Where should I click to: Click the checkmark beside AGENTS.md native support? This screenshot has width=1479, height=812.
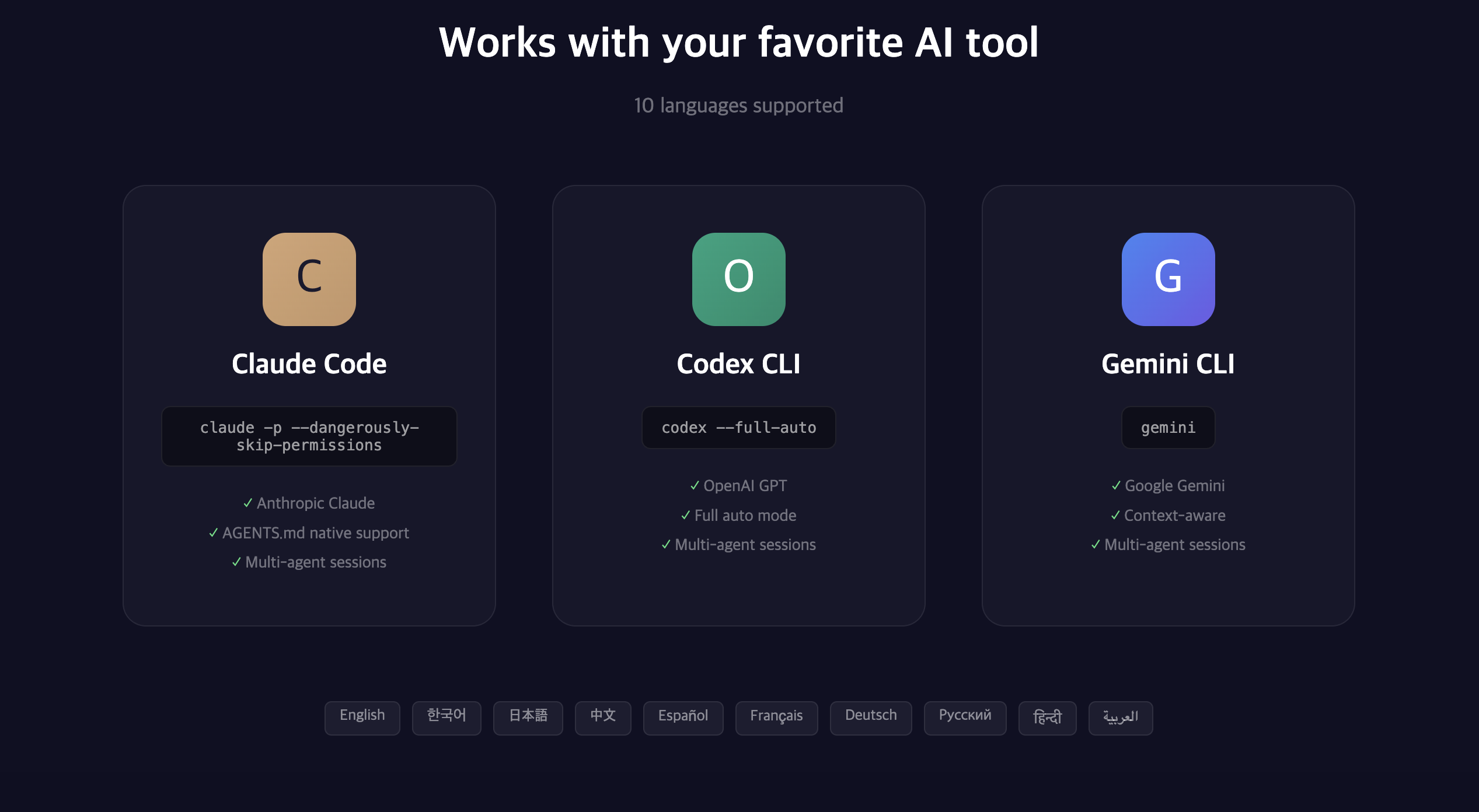pyautogui.click(x=214, y=533)
